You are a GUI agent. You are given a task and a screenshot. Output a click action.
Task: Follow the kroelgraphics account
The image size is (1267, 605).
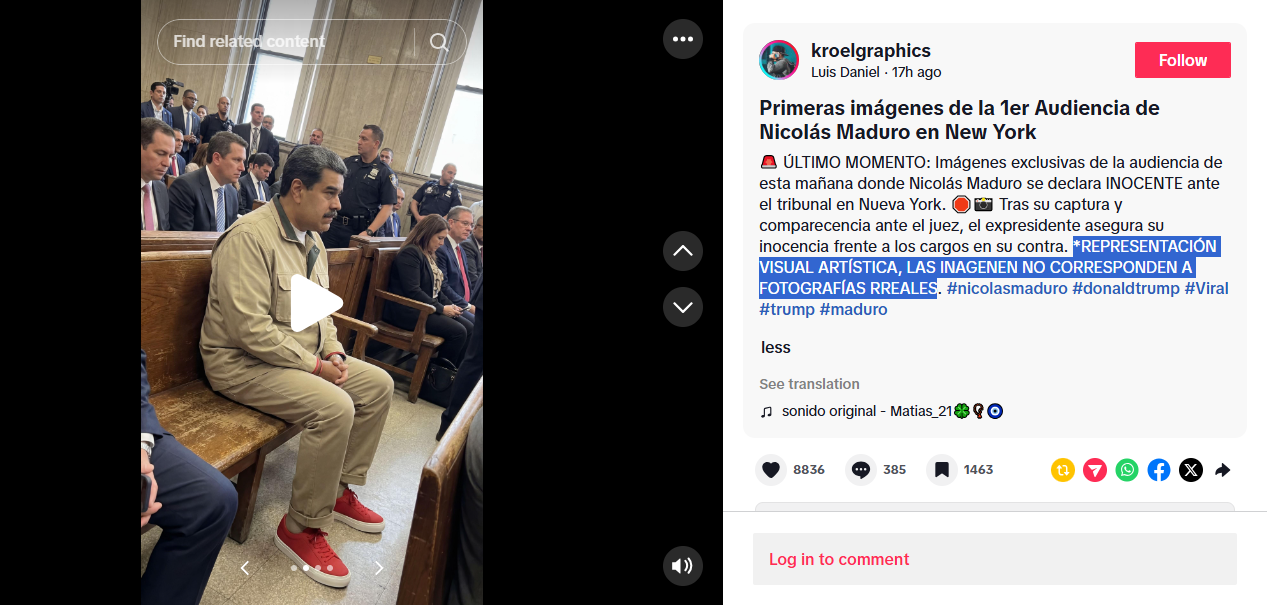[x=1183, y=60]
